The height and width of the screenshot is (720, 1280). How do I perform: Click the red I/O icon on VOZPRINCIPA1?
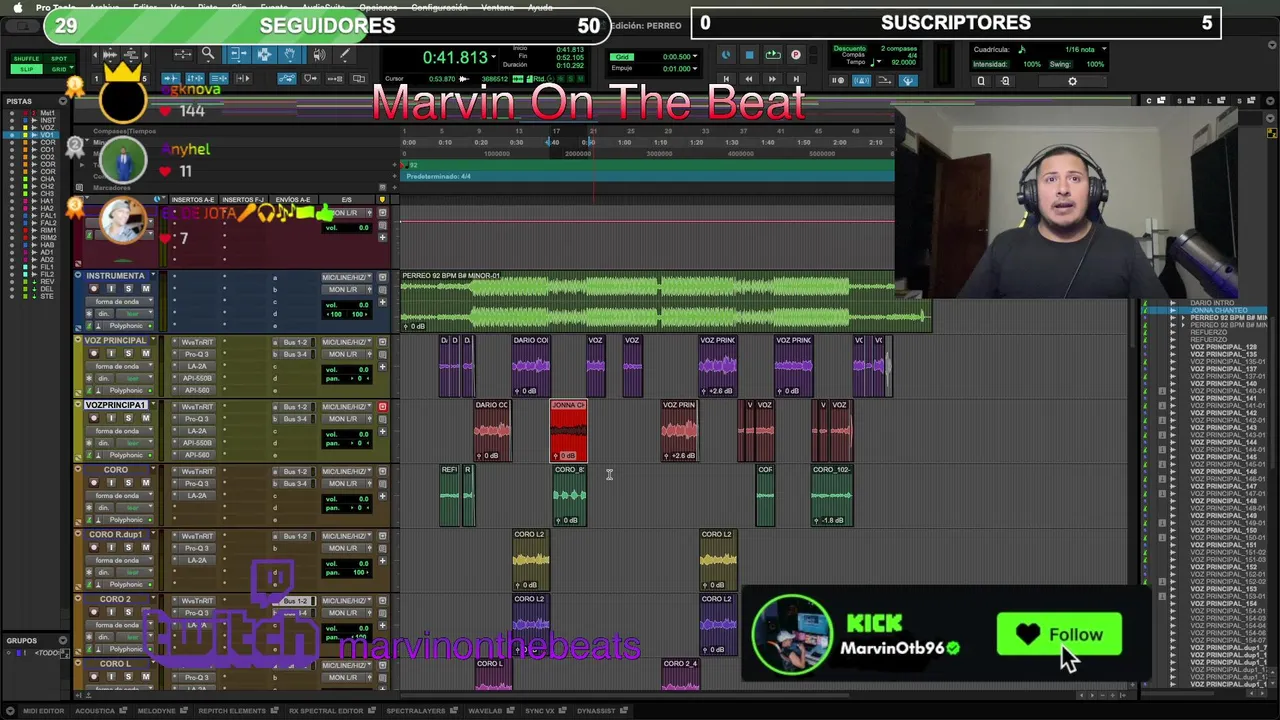382,407
